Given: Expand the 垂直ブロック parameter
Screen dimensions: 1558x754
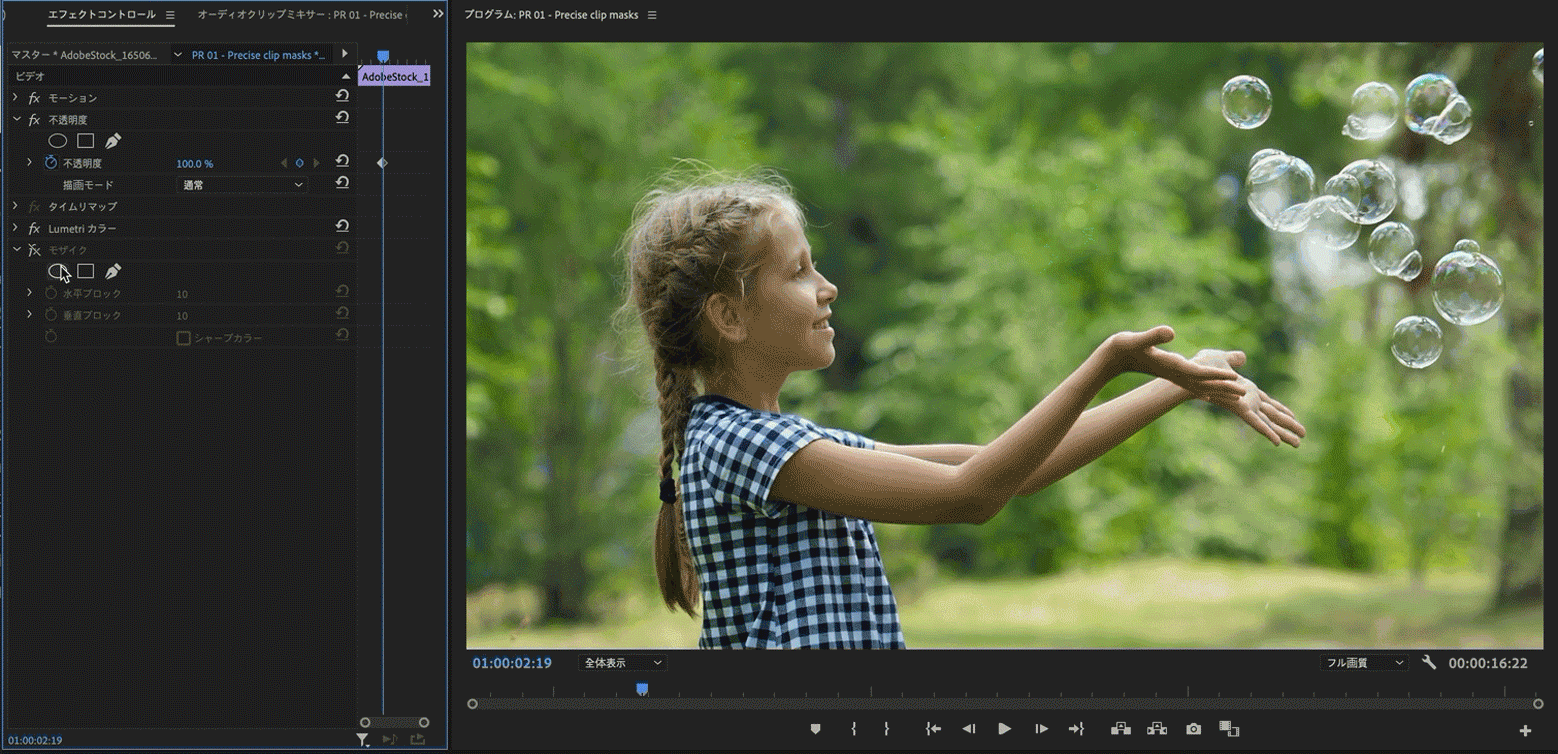Looking at the screenshot, I should tap(29, 315).
